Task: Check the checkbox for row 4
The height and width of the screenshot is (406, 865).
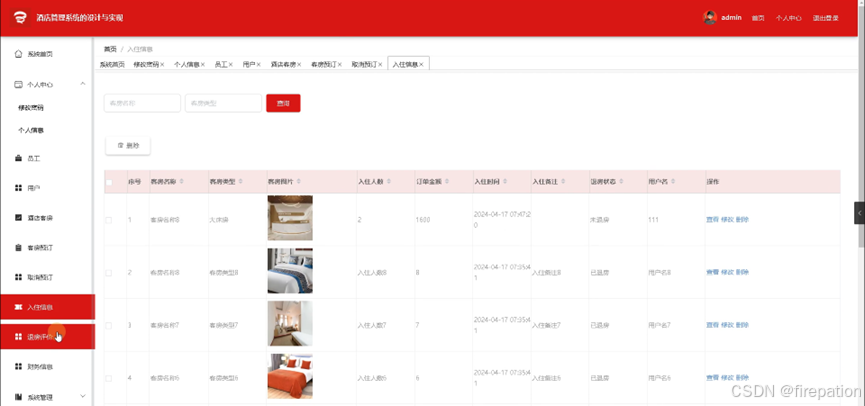Action: coord(109,378)
